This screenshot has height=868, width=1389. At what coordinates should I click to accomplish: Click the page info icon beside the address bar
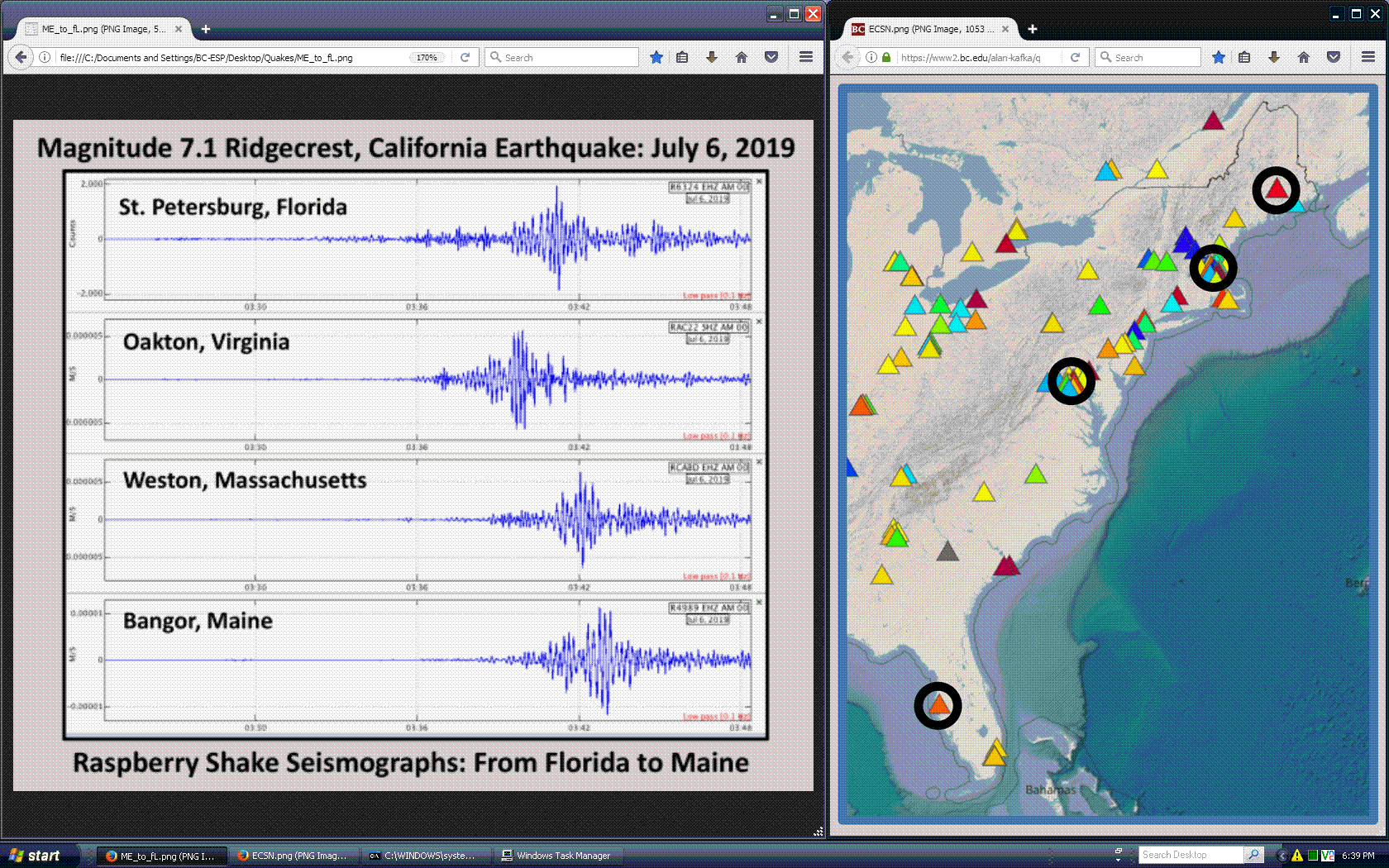point(871,58)
